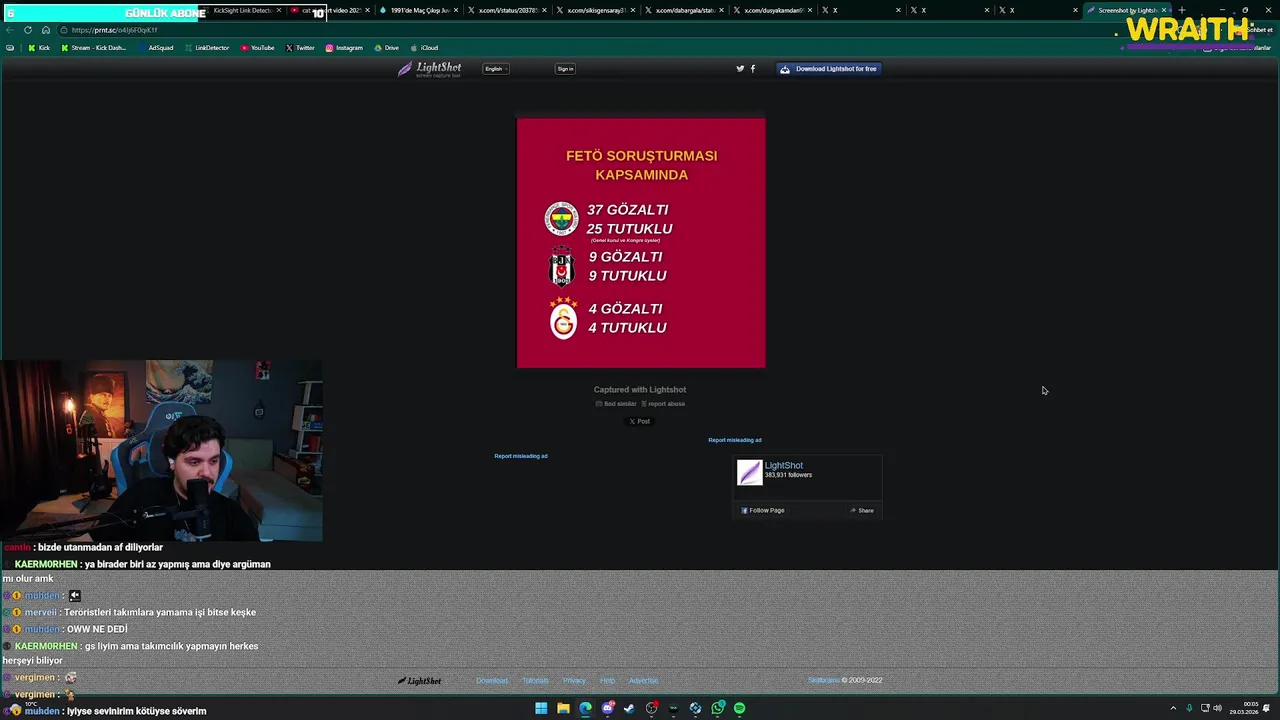This screenshot has height=720, width=1280.
Task: Open File Explorer from the taskbar
Action: 563,708
